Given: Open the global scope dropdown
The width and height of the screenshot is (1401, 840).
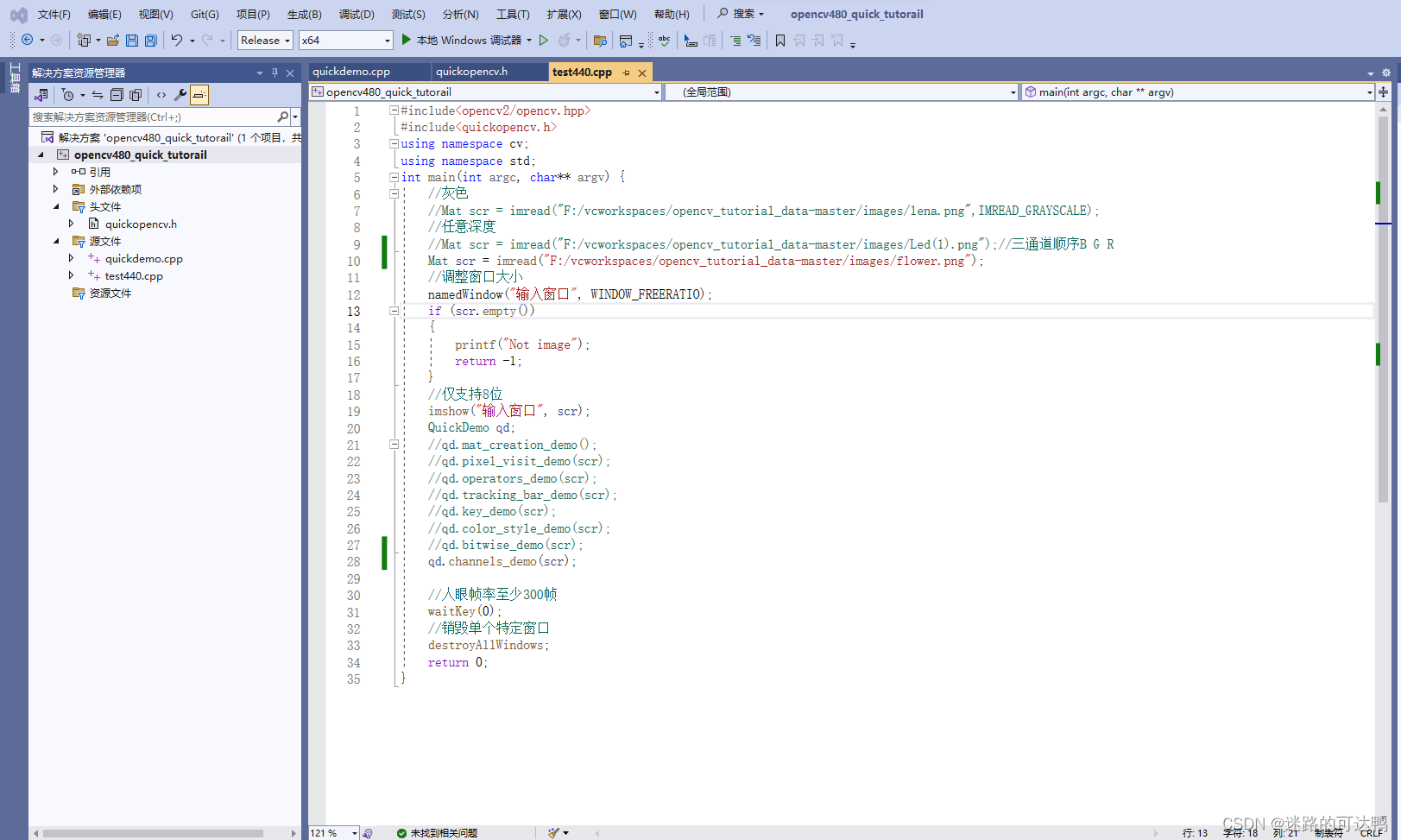Looking at the screenshot, I should 842,92.
